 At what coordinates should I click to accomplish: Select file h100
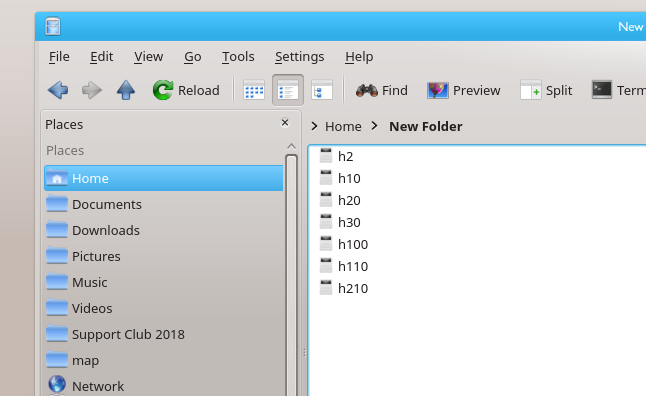coord(353,244)
